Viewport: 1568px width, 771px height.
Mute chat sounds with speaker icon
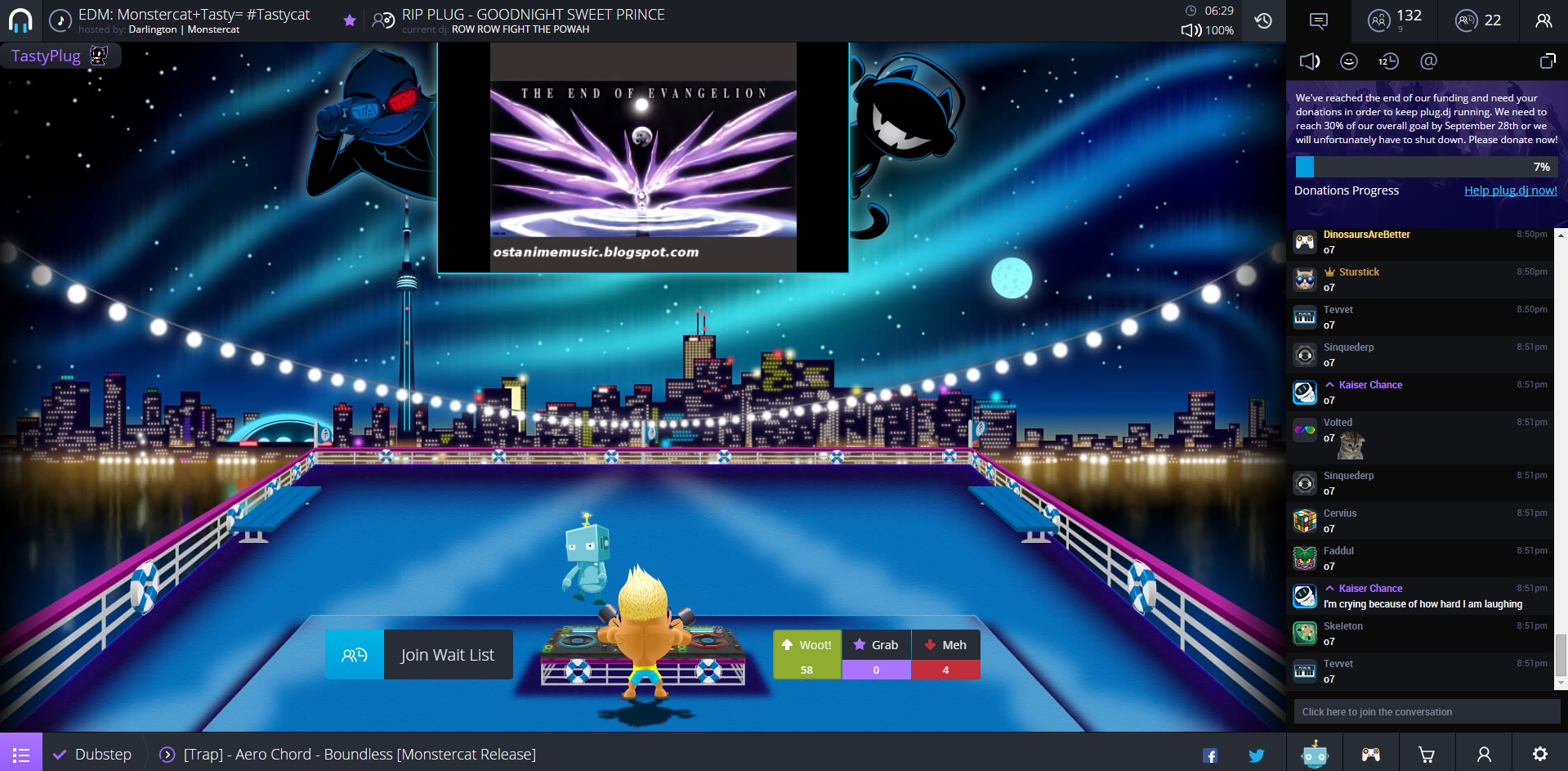pyautogui.click(x=1309, y=61)
